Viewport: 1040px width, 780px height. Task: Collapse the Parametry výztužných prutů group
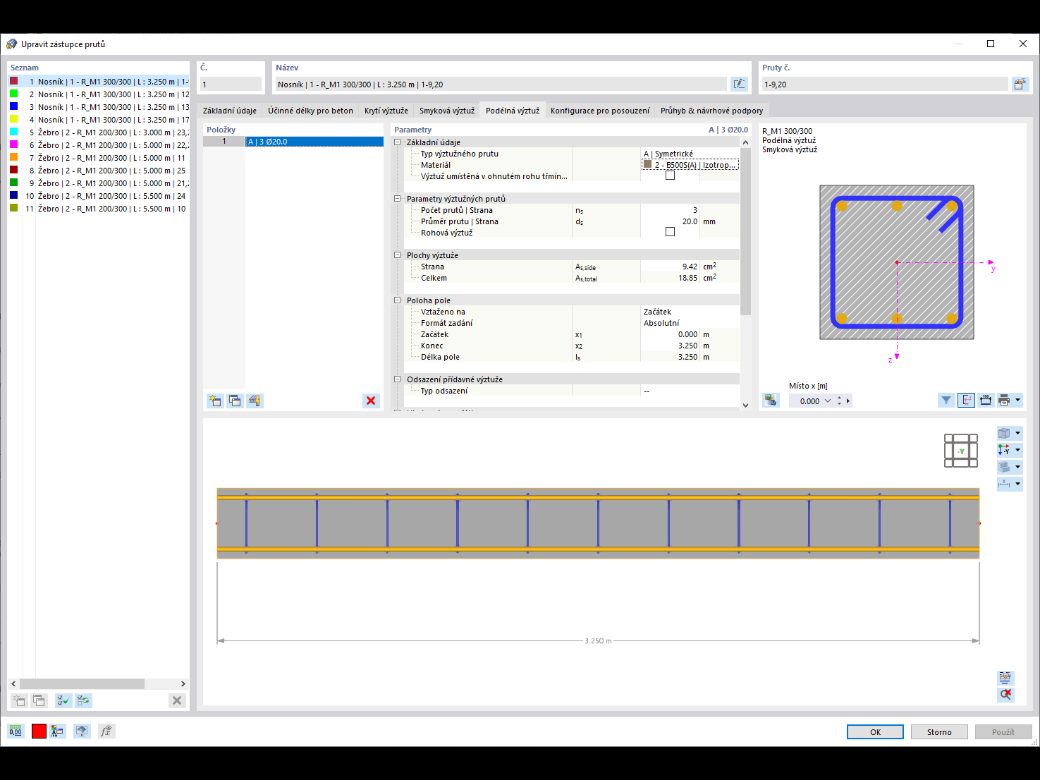point(398,198)
